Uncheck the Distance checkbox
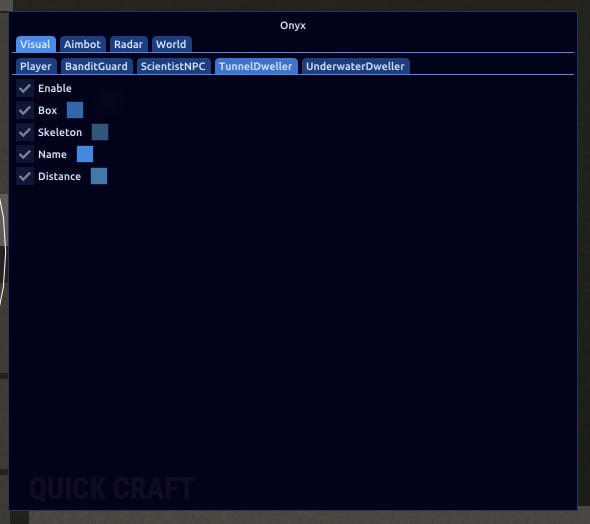The height and width of the screenshot is (524, 590). (x=25, y=176)
